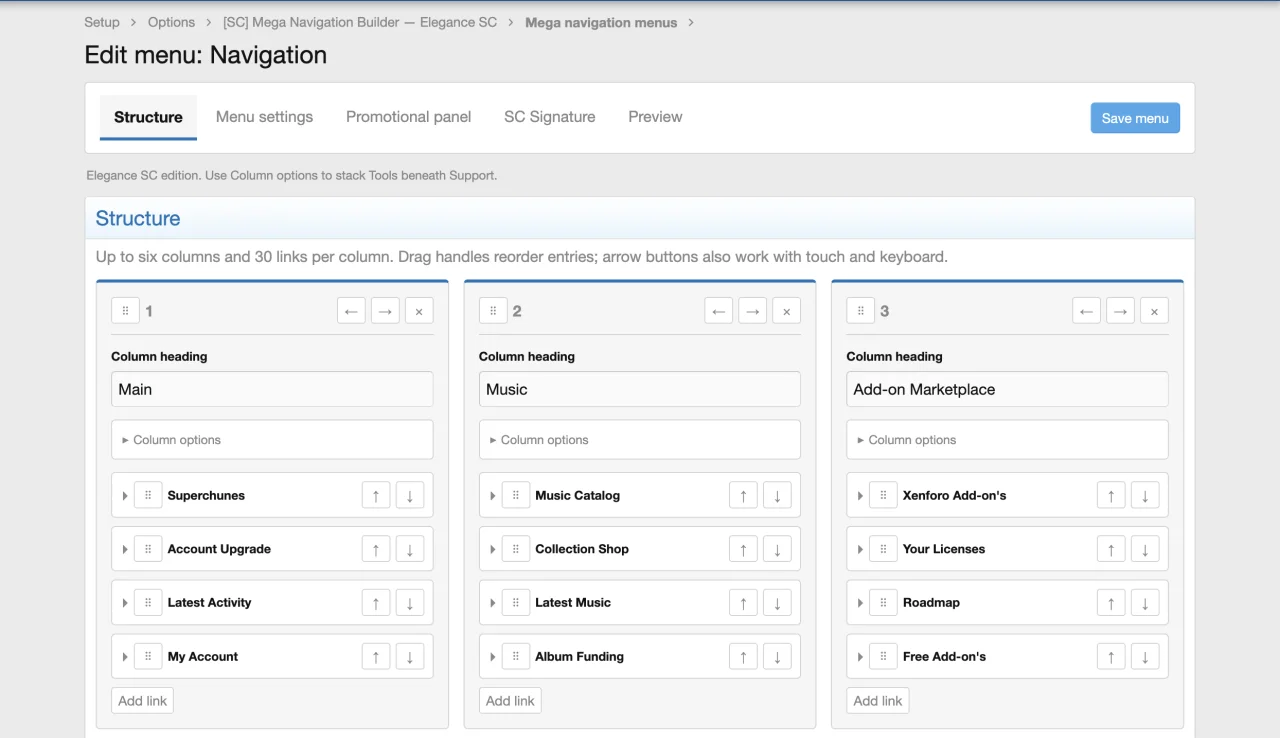This screenshot has height=738, width=1280.
Task: Expand Column options in Add-on Marketplace column
Action: pos(1007,440)
